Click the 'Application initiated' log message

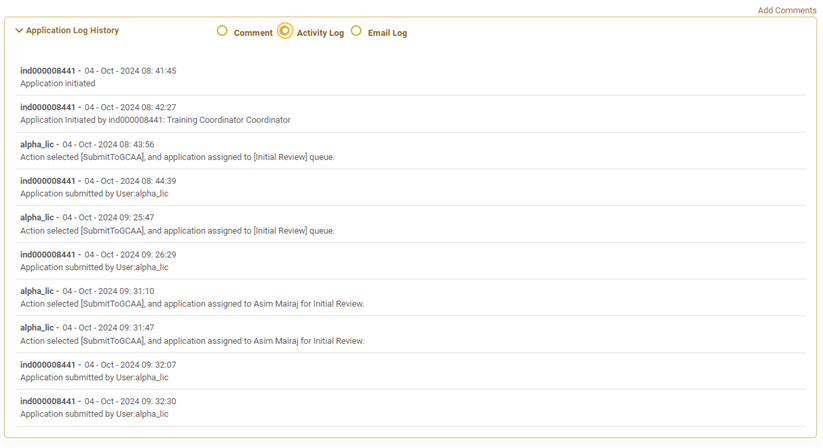click(58, 84)
